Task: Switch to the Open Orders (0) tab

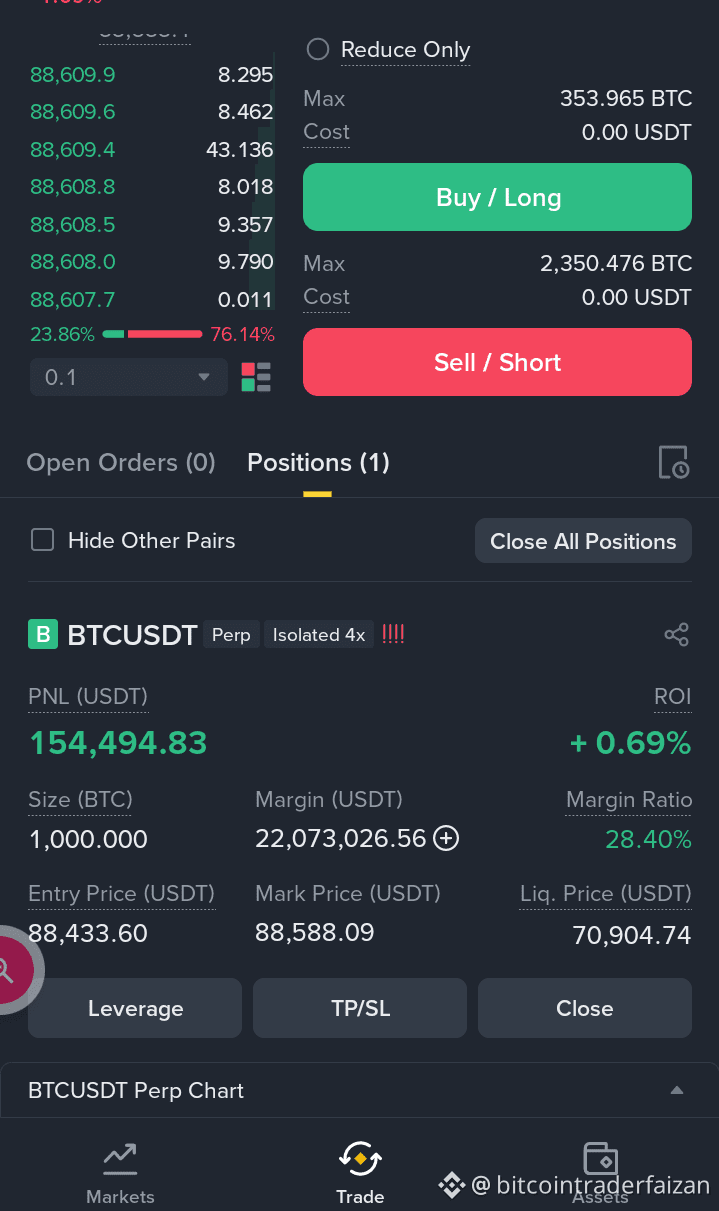Action: [x=121, y=463]
